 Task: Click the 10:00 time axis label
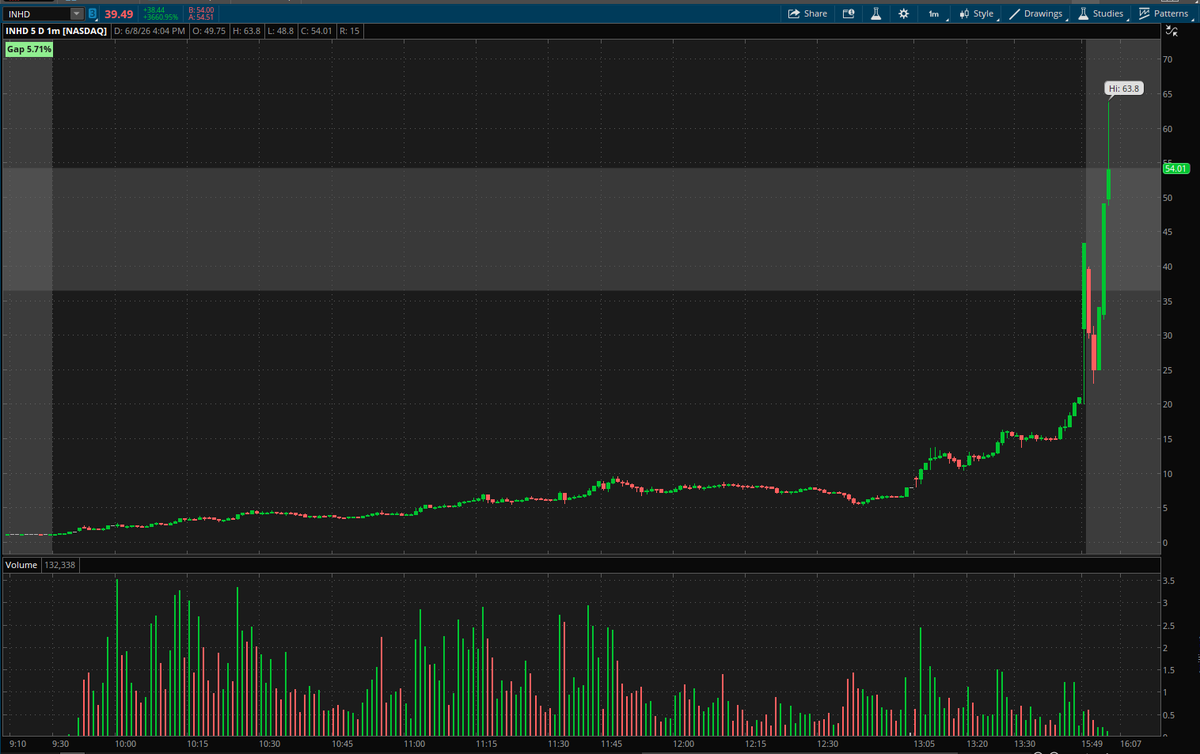point(126,744)
